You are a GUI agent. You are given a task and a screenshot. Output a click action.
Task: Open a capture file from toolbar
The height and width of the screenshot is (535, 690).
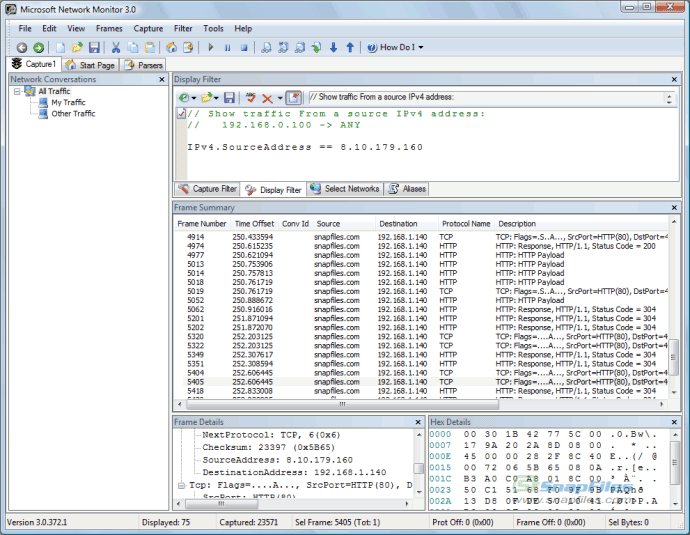pos(77,48)
